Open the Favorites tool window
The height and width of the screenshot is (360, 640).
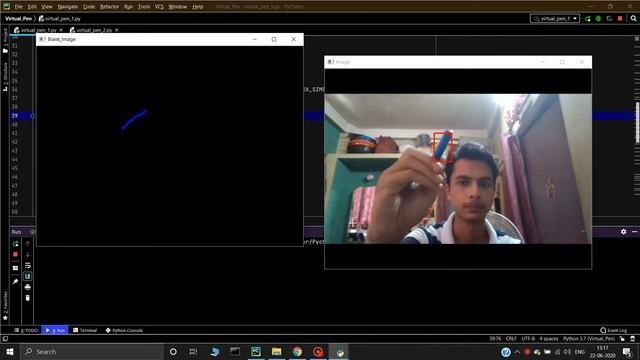[5, 305]
